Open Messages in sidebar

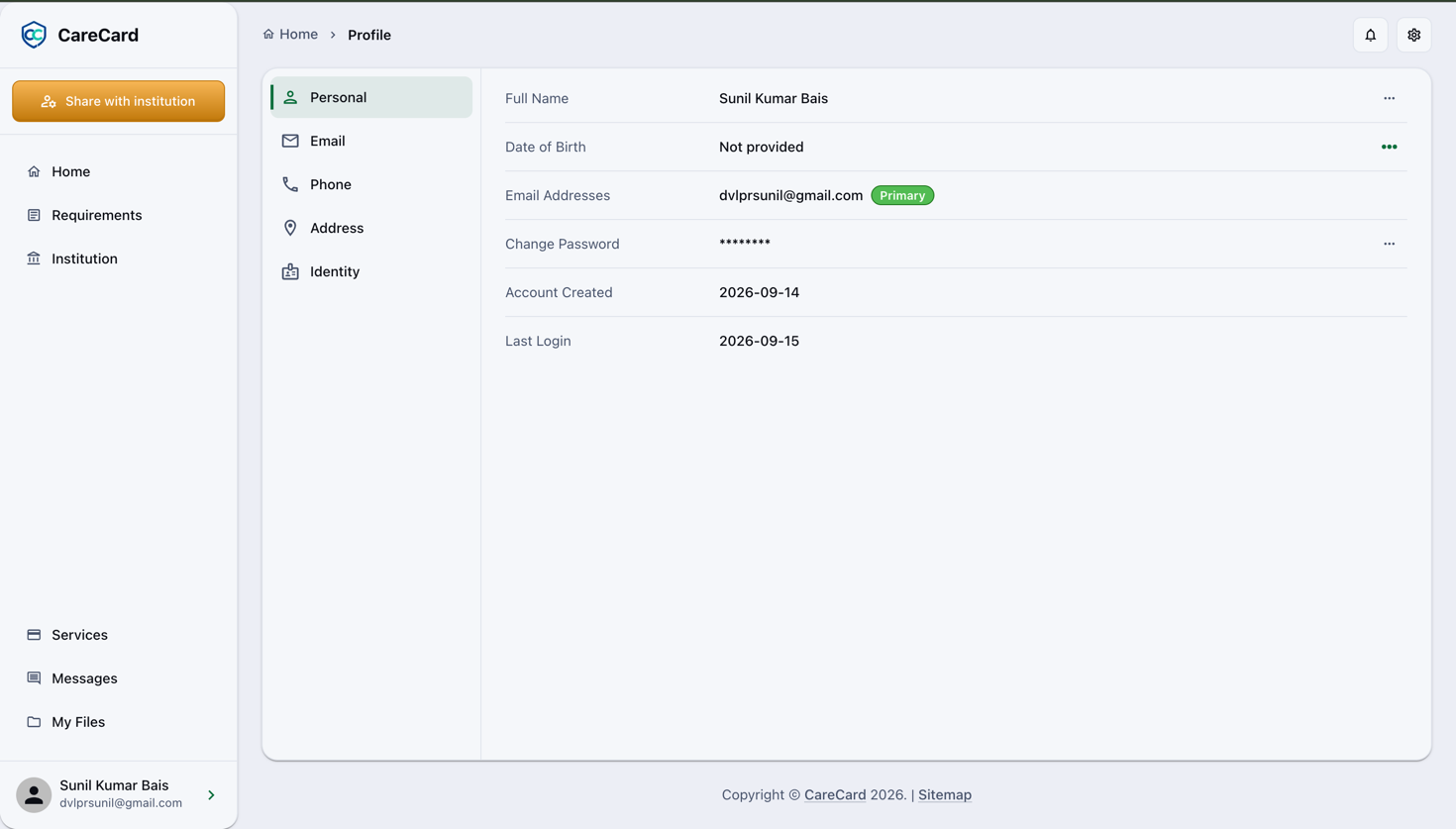coord(119,678)
